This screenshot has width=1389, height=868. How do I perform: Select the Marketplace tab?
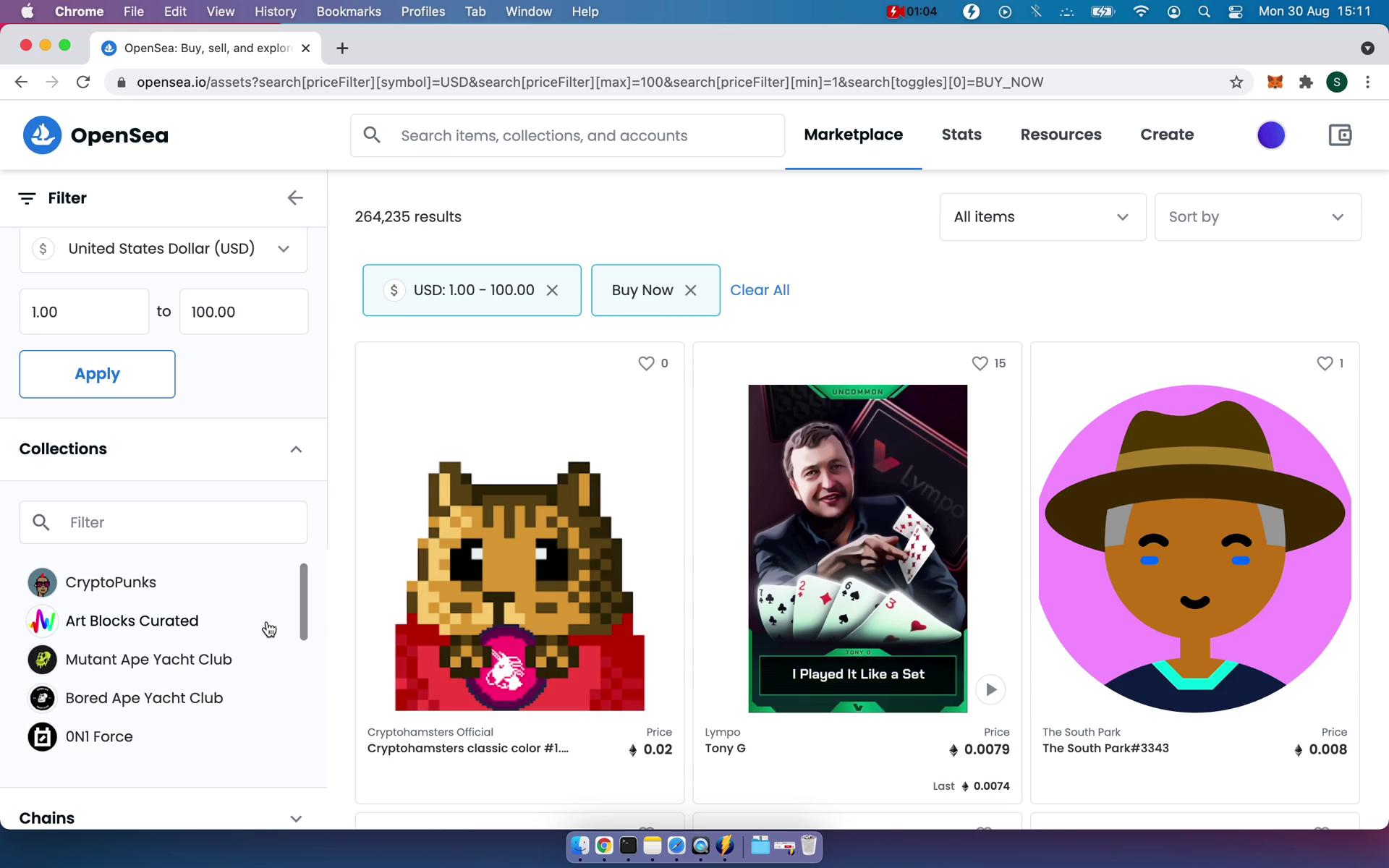854,135
